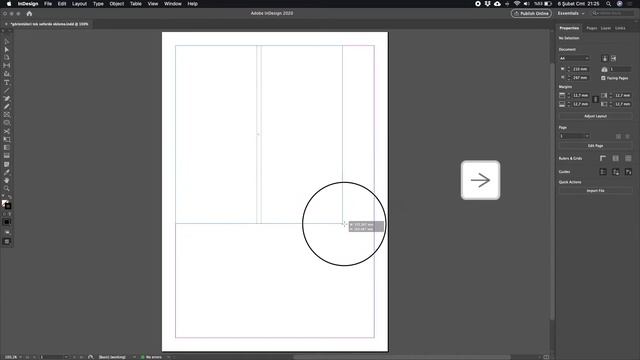Click the stroke color swatch
This screenshot has height=360, width=640.
[x=8, y=207]
